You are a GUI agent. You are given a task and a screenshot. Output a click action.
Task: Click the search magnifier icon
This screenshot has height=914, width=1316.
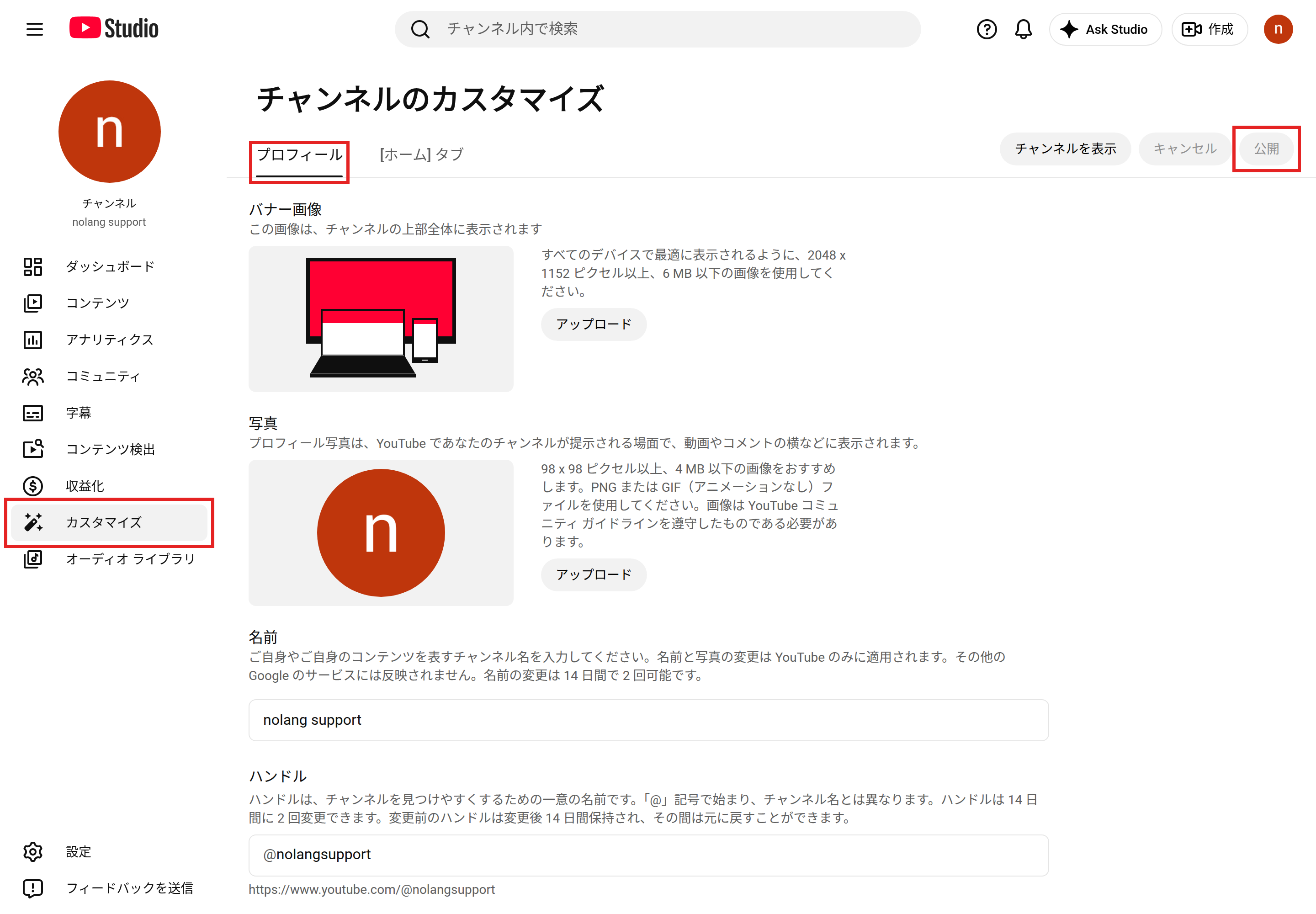[x=420, y=29]
